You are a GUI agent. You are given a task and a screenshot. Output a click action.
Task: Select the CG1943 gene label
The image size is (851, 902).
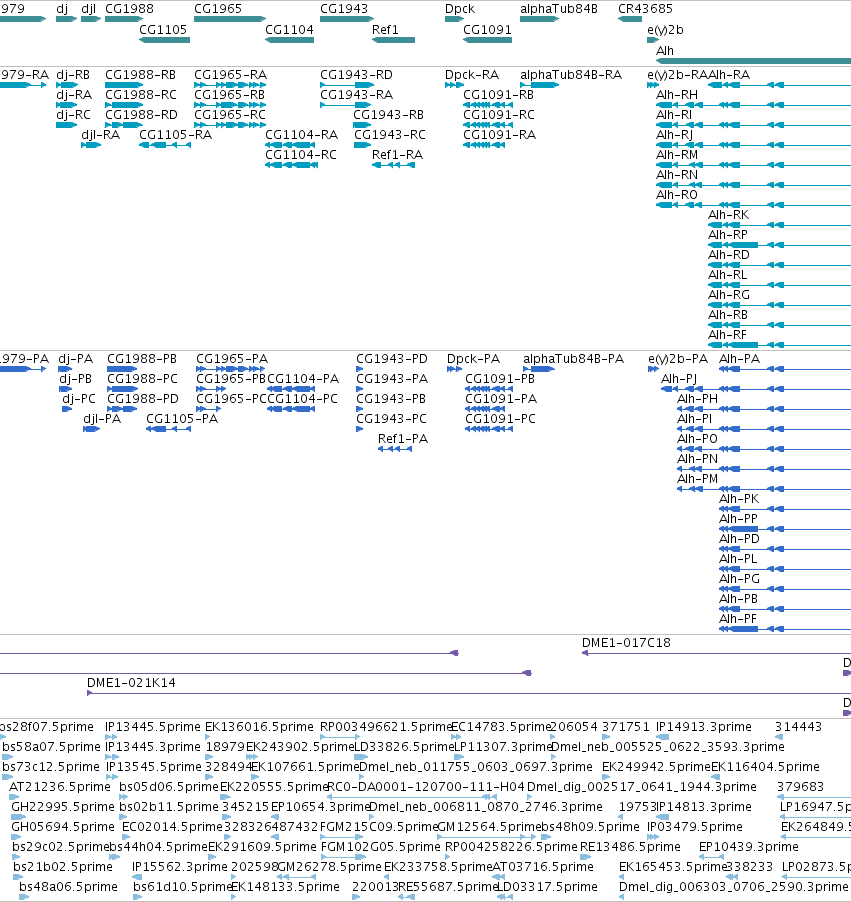[x=344, y=9]
